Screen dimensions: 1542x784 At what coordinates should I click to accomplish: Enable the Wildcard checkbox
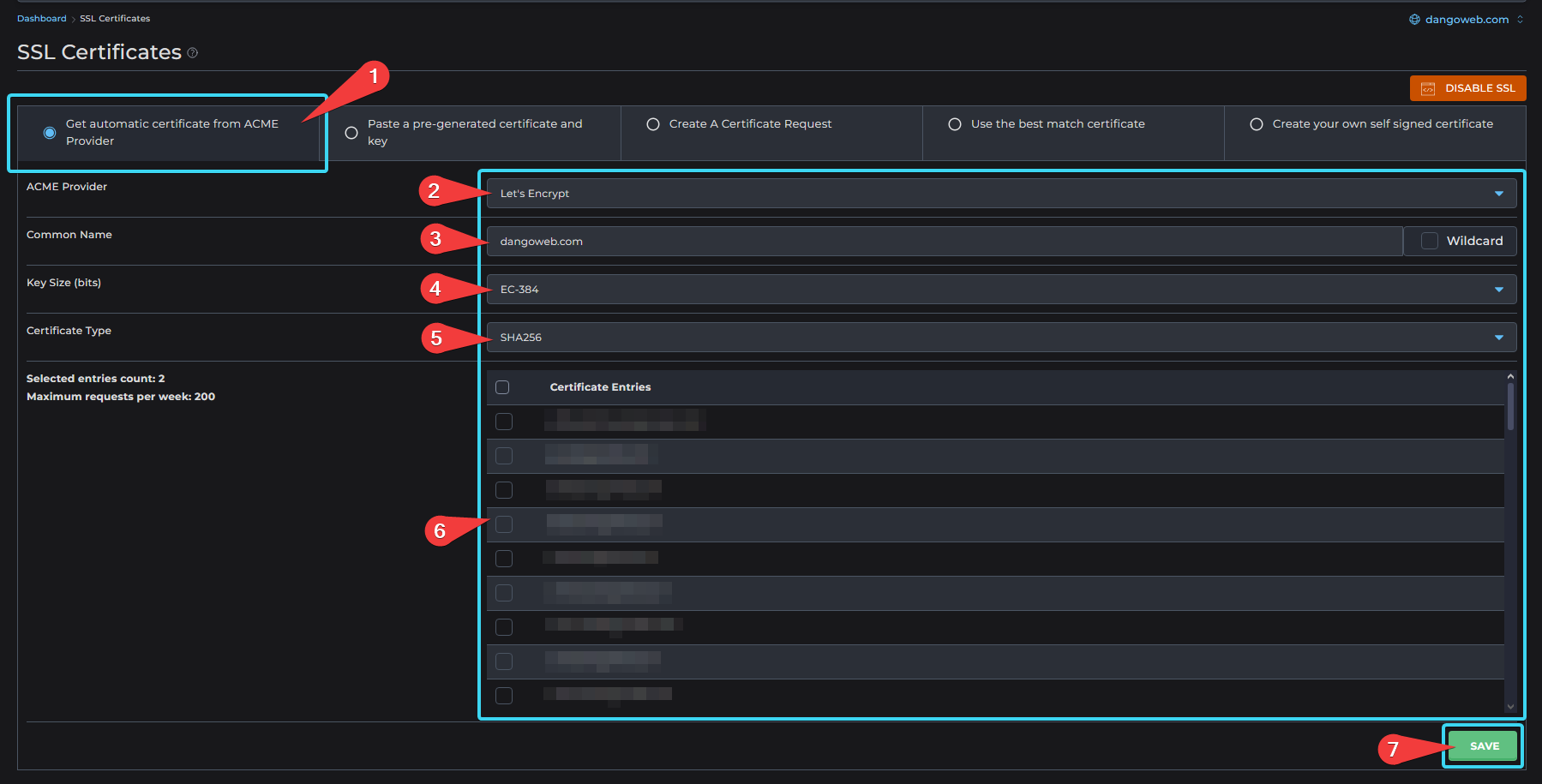[1430, 241]
